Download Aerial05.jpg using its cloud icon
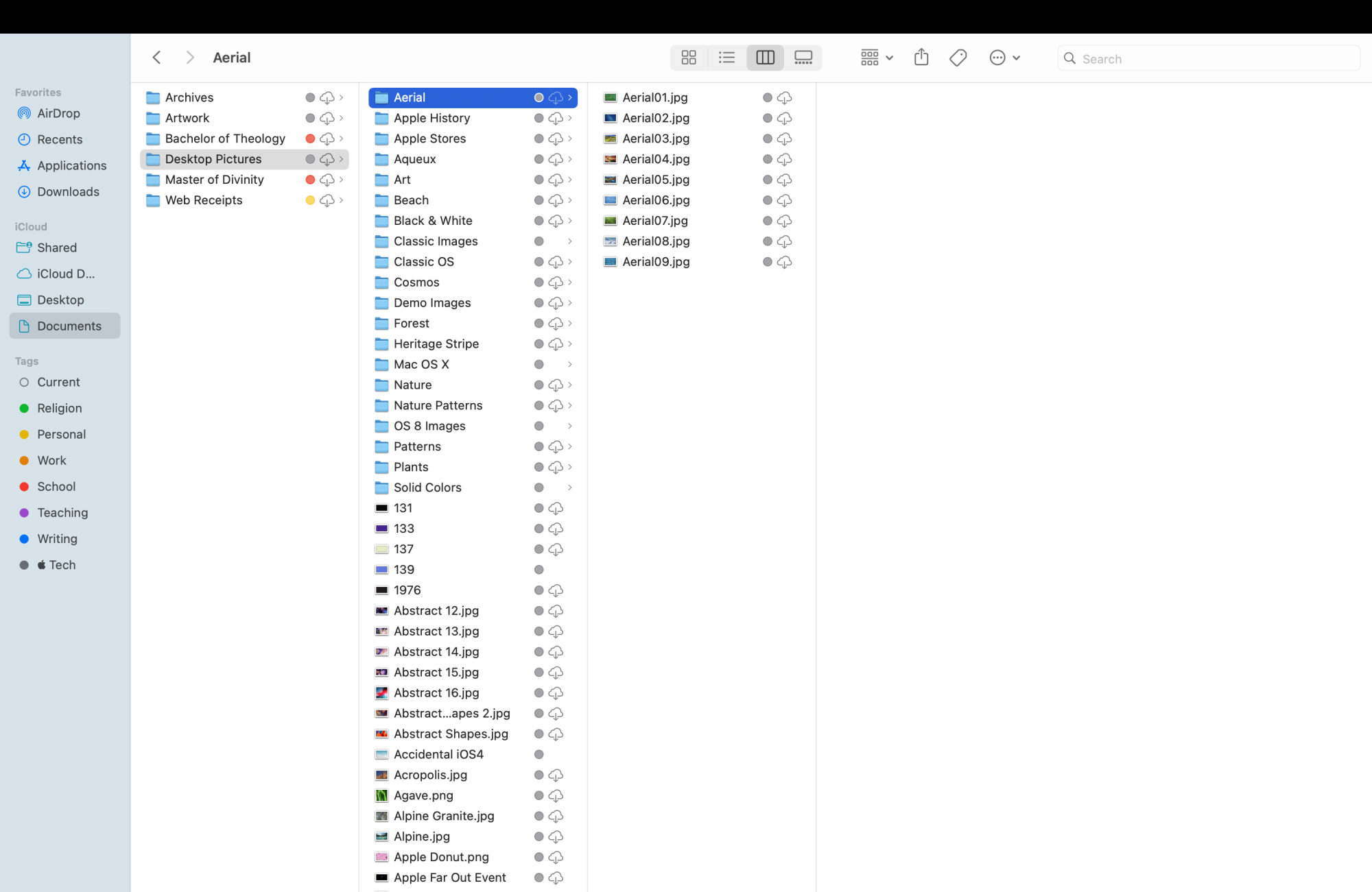 (x=784, y=180)
